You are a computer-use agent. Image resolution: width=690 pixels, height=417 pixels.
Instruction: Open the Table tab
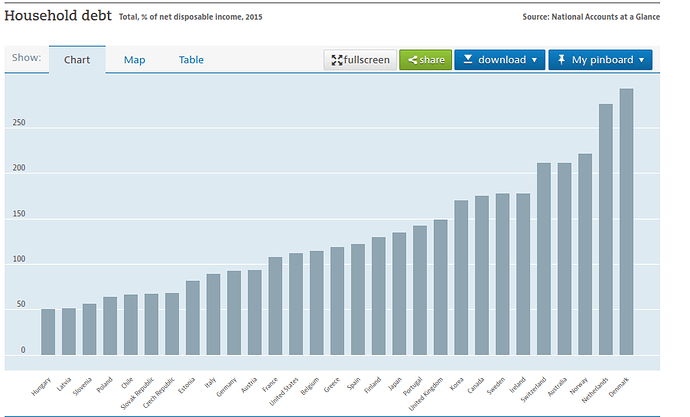(191, 60)
